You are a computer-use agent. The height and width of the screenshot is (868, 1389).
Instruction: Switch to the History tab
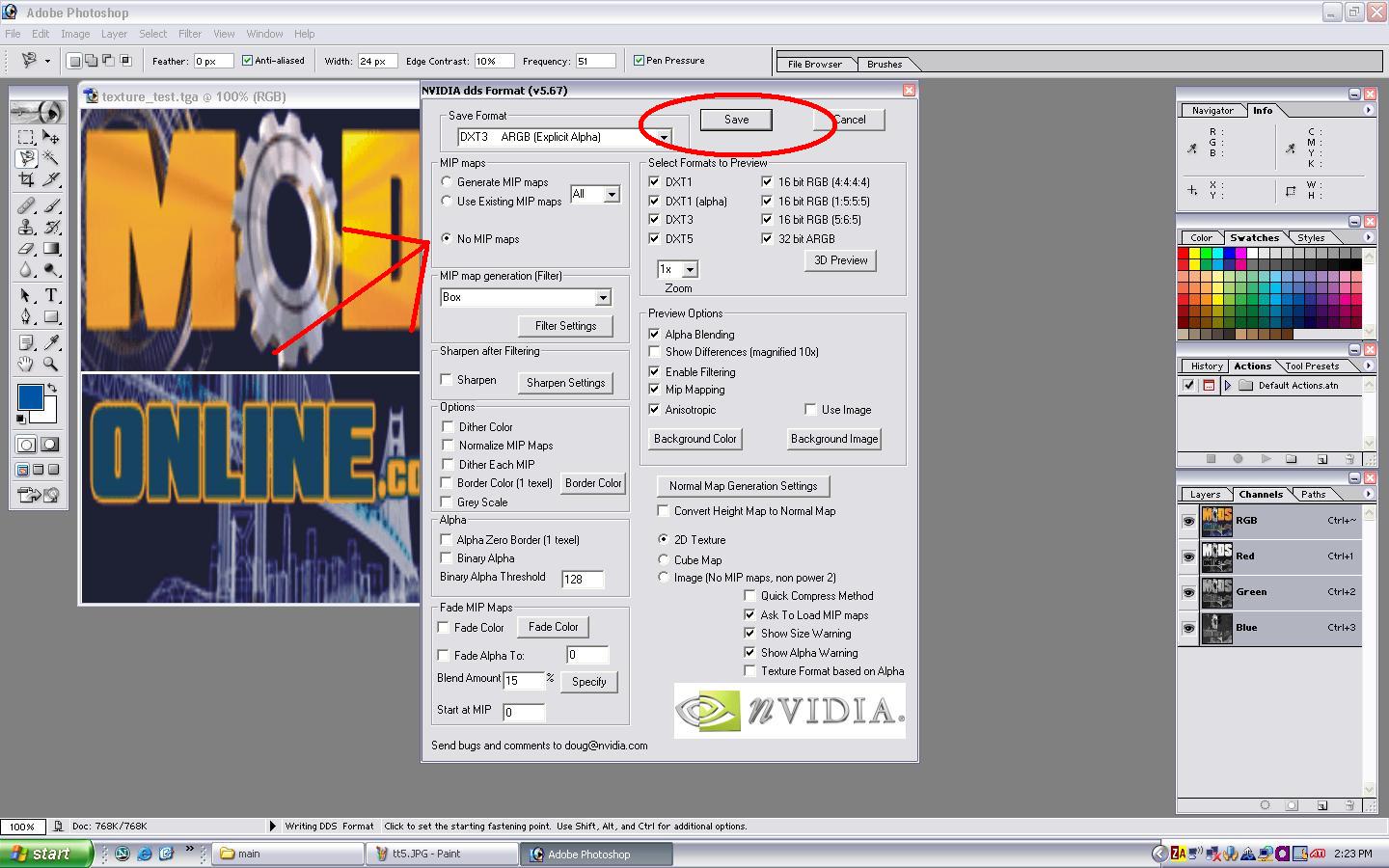pos(1206,366)
